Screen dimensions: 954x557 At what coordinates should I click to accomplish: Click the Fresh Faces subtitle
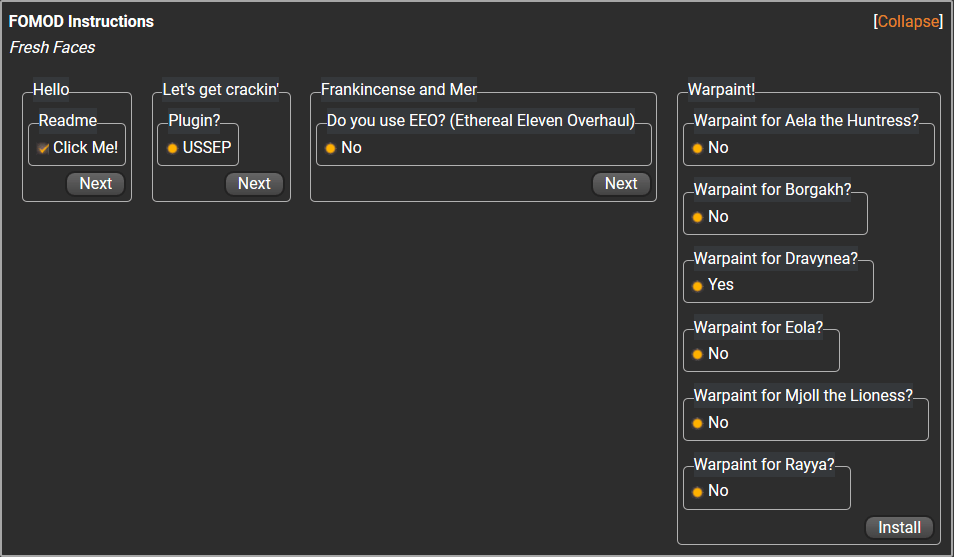pyautogui.click(x=52, y=47)
